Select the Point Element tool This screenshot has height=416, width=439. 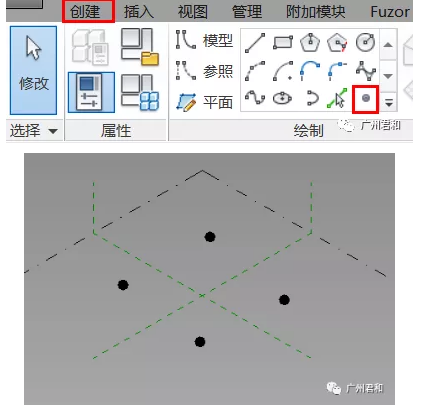click(x=366, y=98)
